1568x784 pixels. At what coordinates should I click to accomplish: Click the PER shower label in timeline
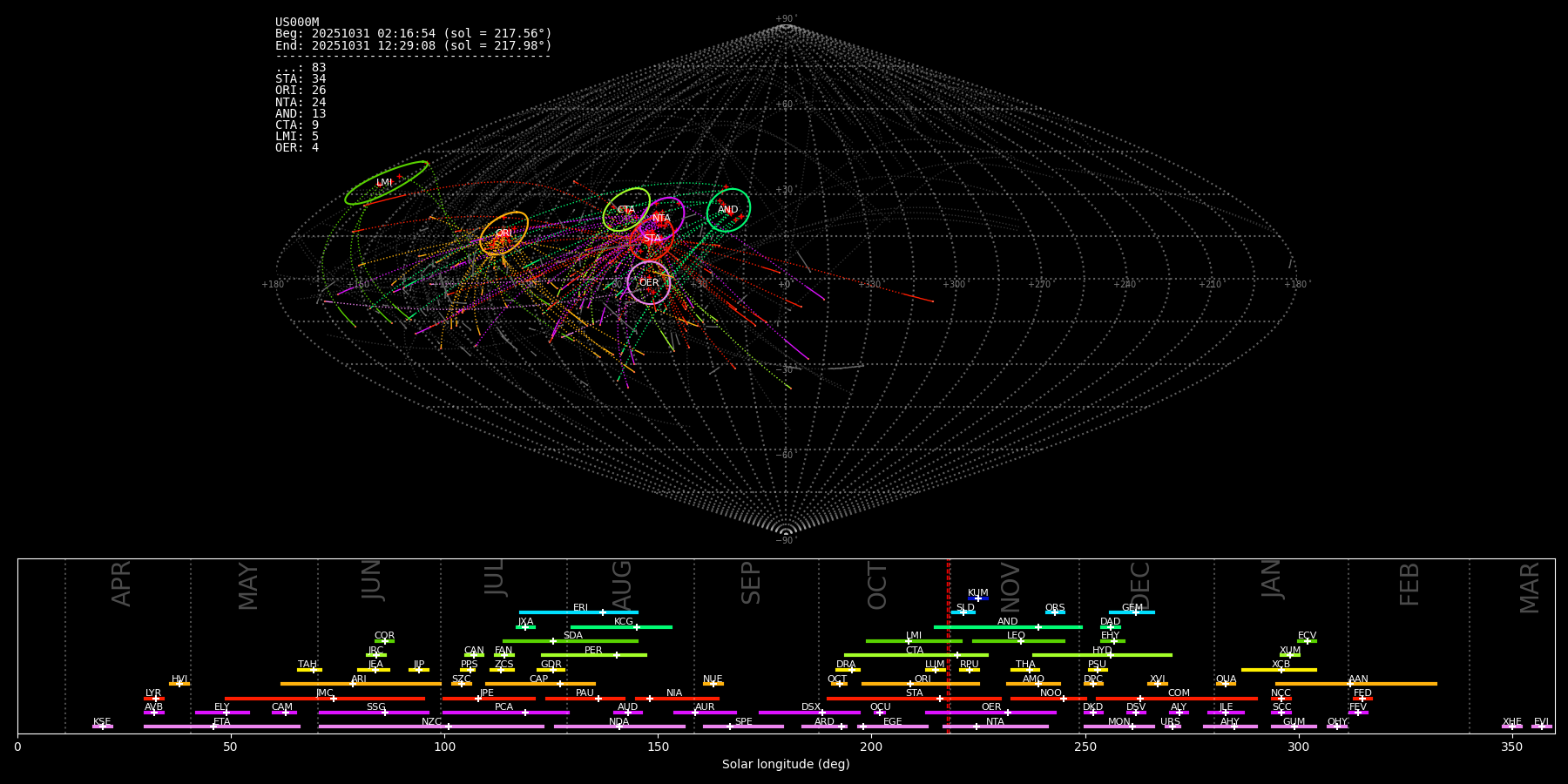pos(593,651)
